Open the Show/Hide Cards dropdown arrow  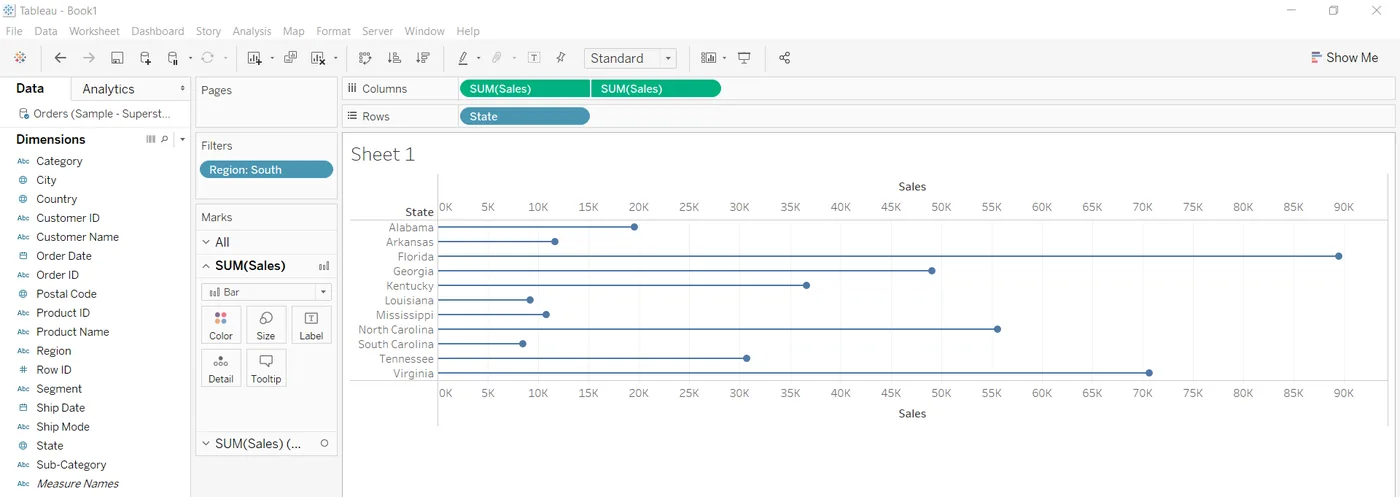click(726, 58)
